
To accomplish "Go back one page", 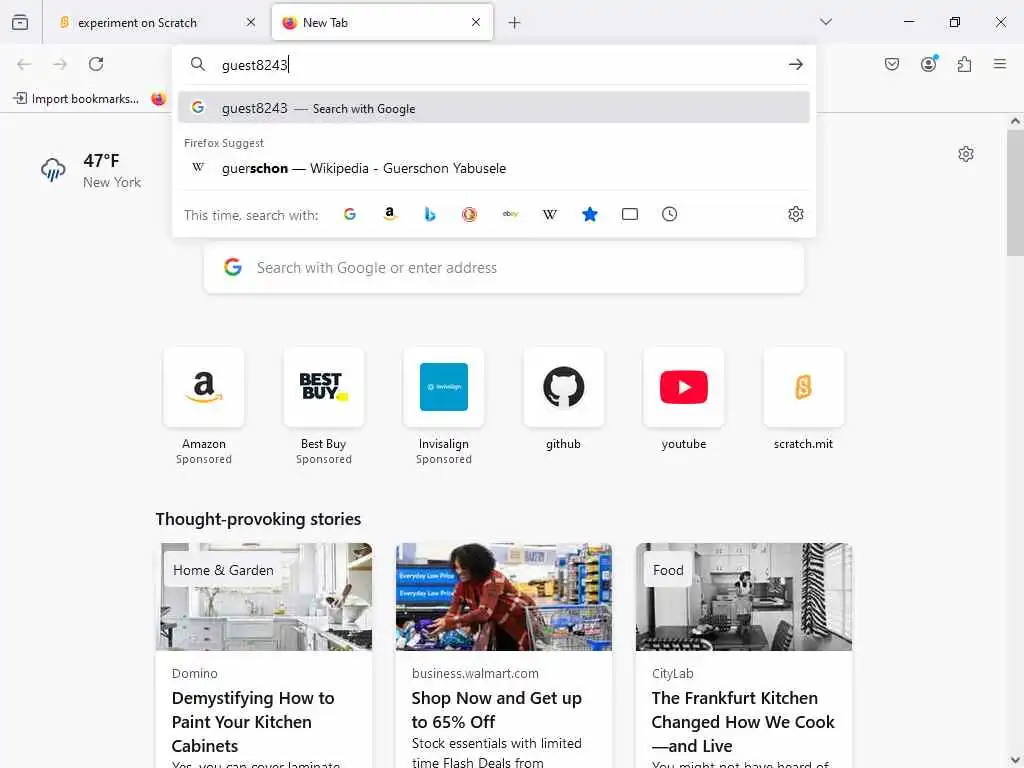I will click(x=24, y=64).
